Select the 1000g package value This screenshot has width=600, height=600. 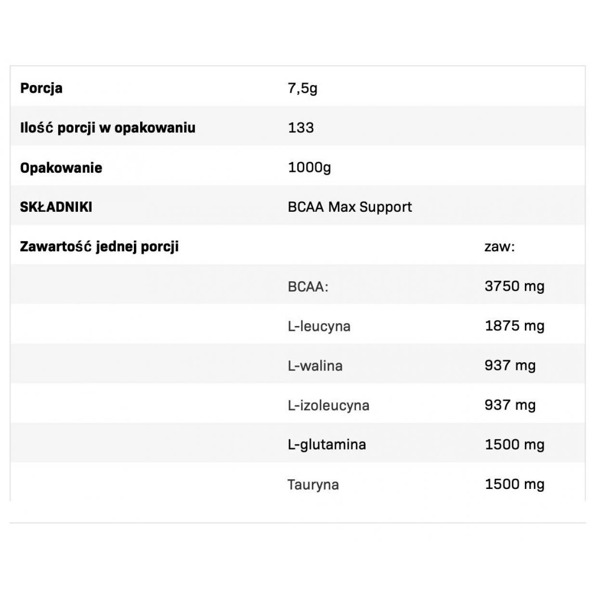[x=307, y=168]
